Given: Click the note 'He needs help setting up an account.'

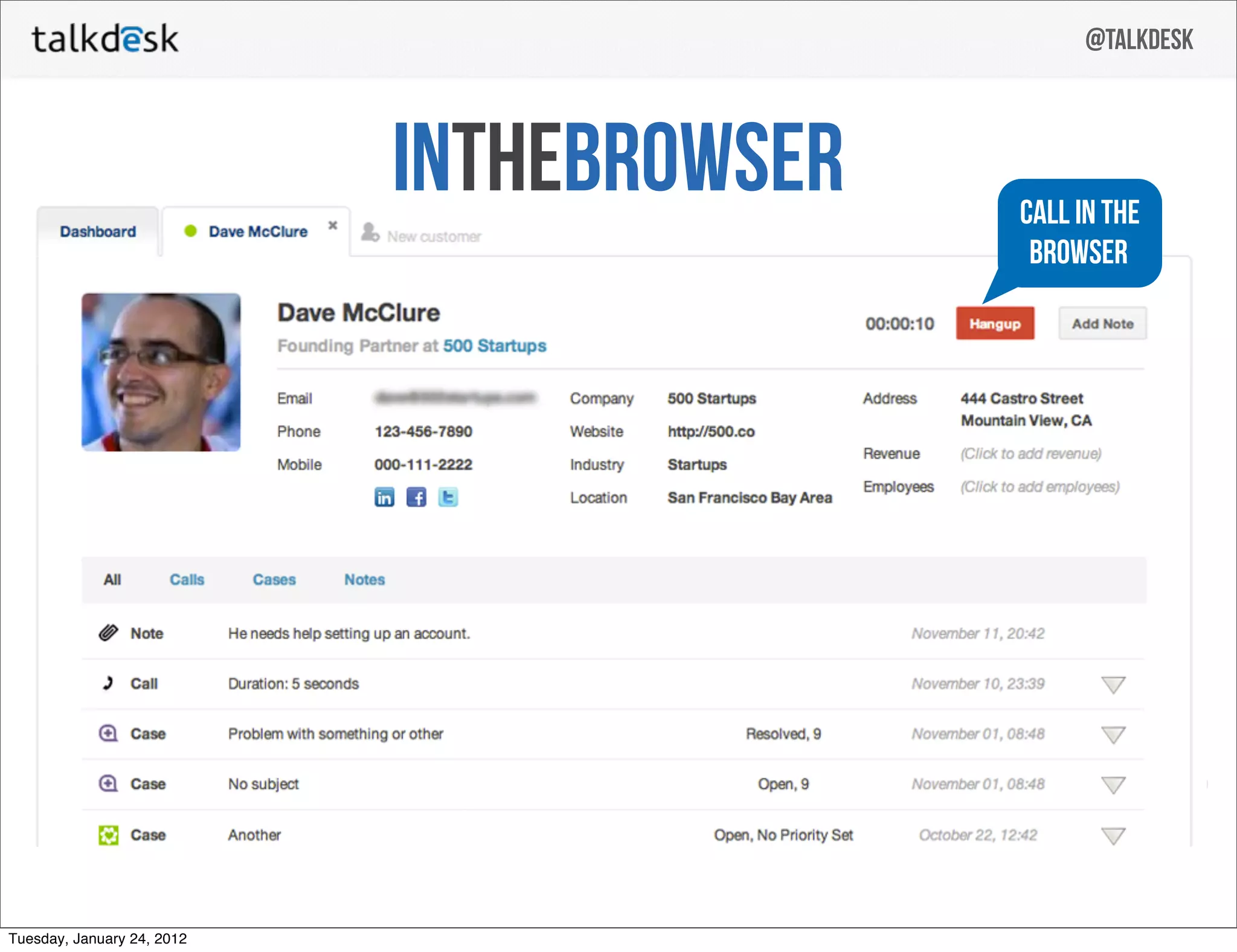Looking at the screenshot, I should 349,633.
